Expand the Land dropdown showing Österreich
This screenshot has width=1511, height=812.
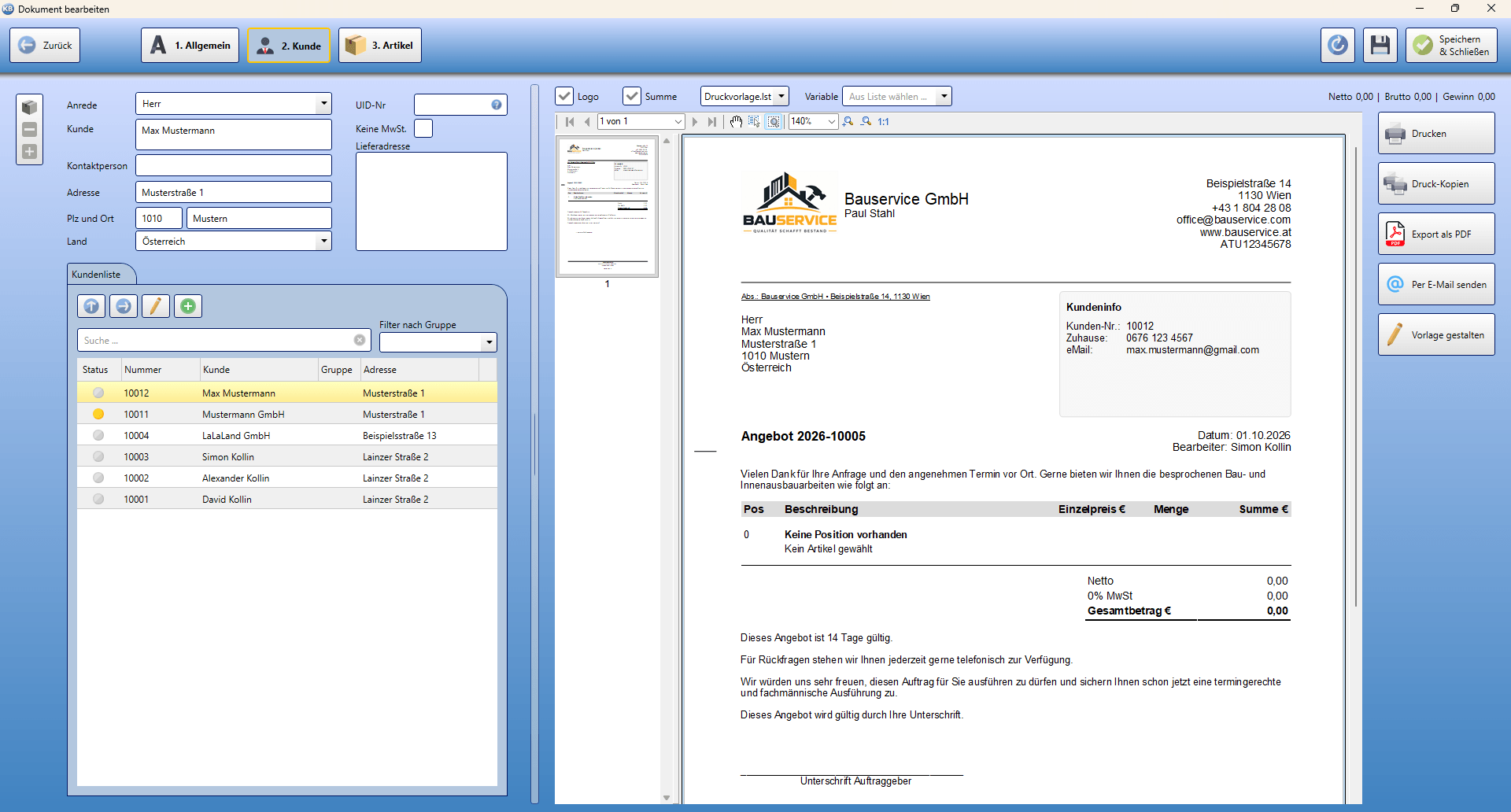click(323, 241)
